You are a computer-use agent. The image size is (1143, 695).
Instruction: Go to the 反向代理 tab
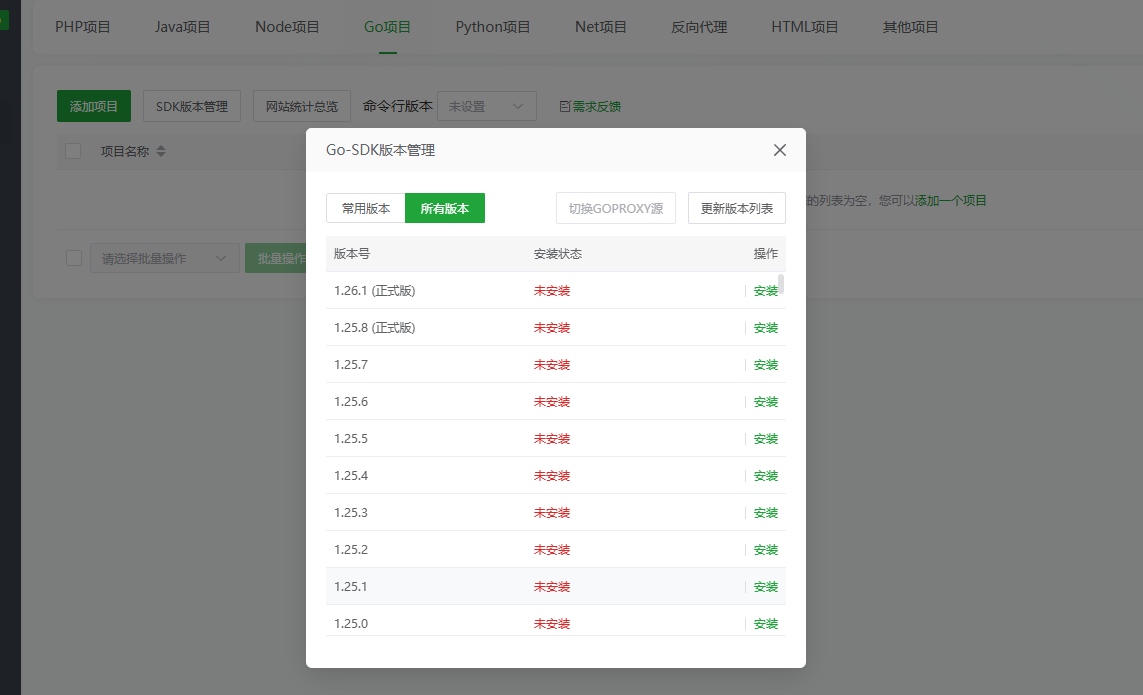coord(699,27)
